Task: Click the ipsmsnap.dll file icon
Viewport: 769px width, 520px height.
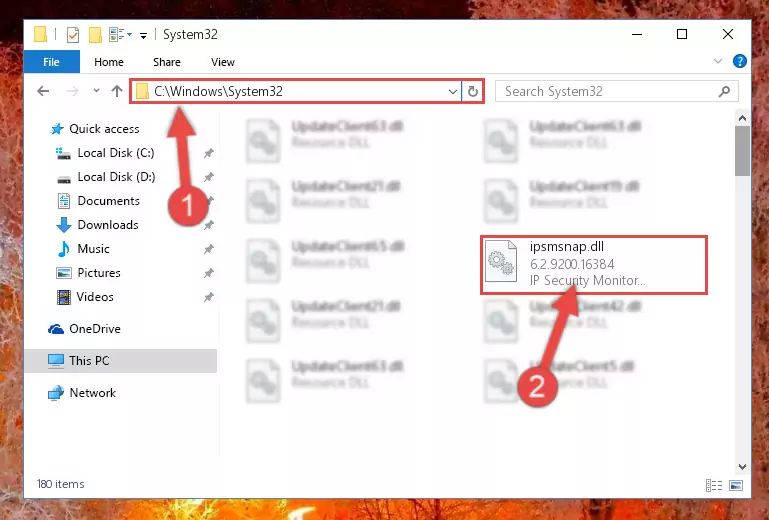Action: point(501,262)
